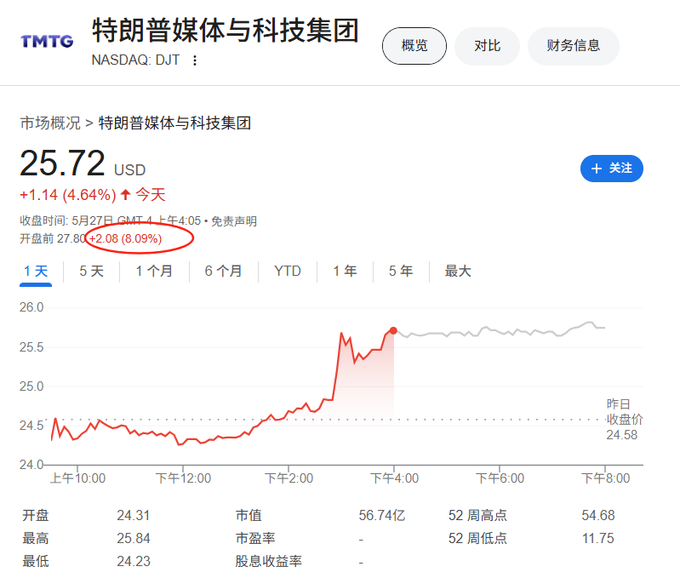Click the gray after-hours price line

pyautogui.click(x=499, y=330)
